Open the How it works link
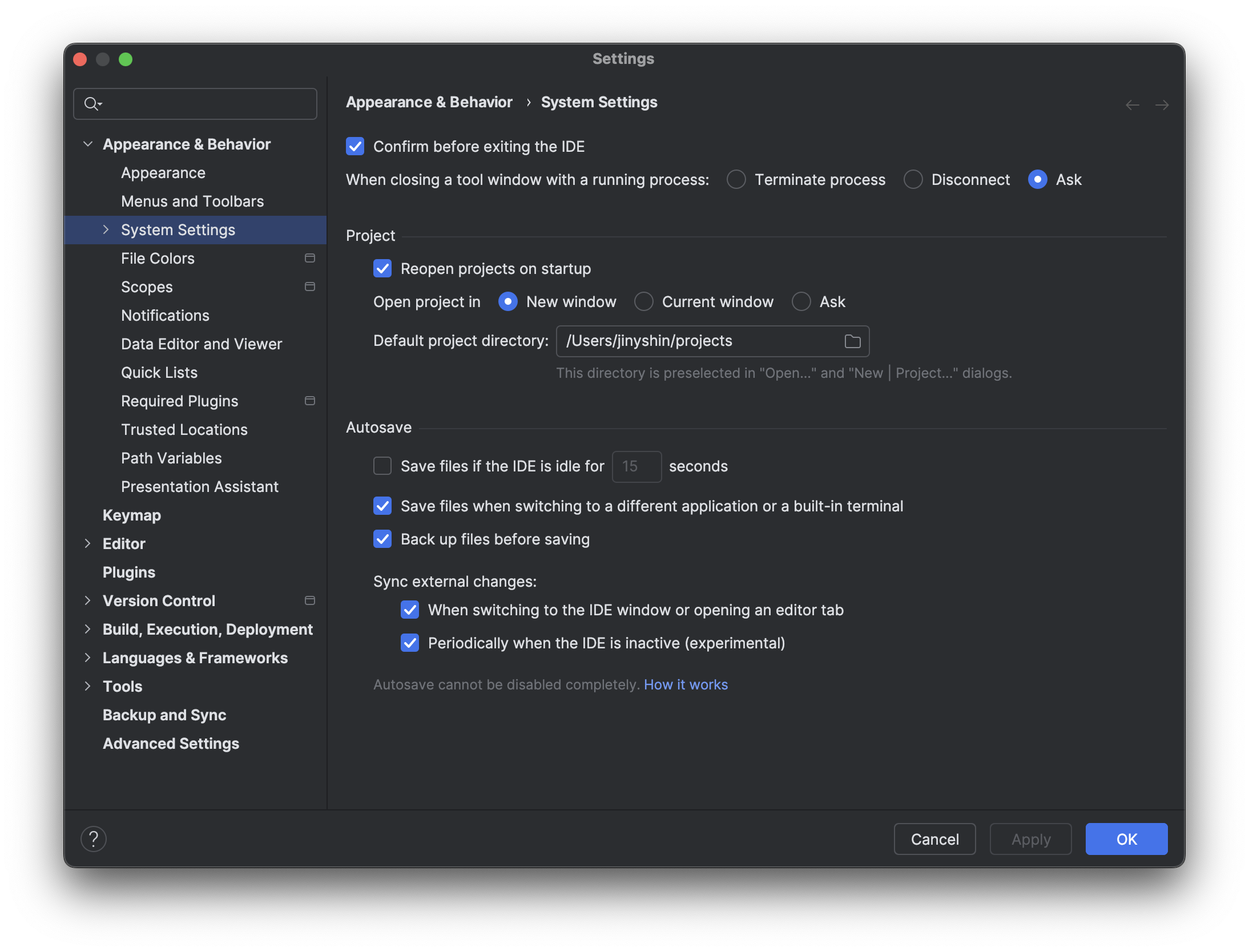 pyautogui.click(x=686, y=685)
